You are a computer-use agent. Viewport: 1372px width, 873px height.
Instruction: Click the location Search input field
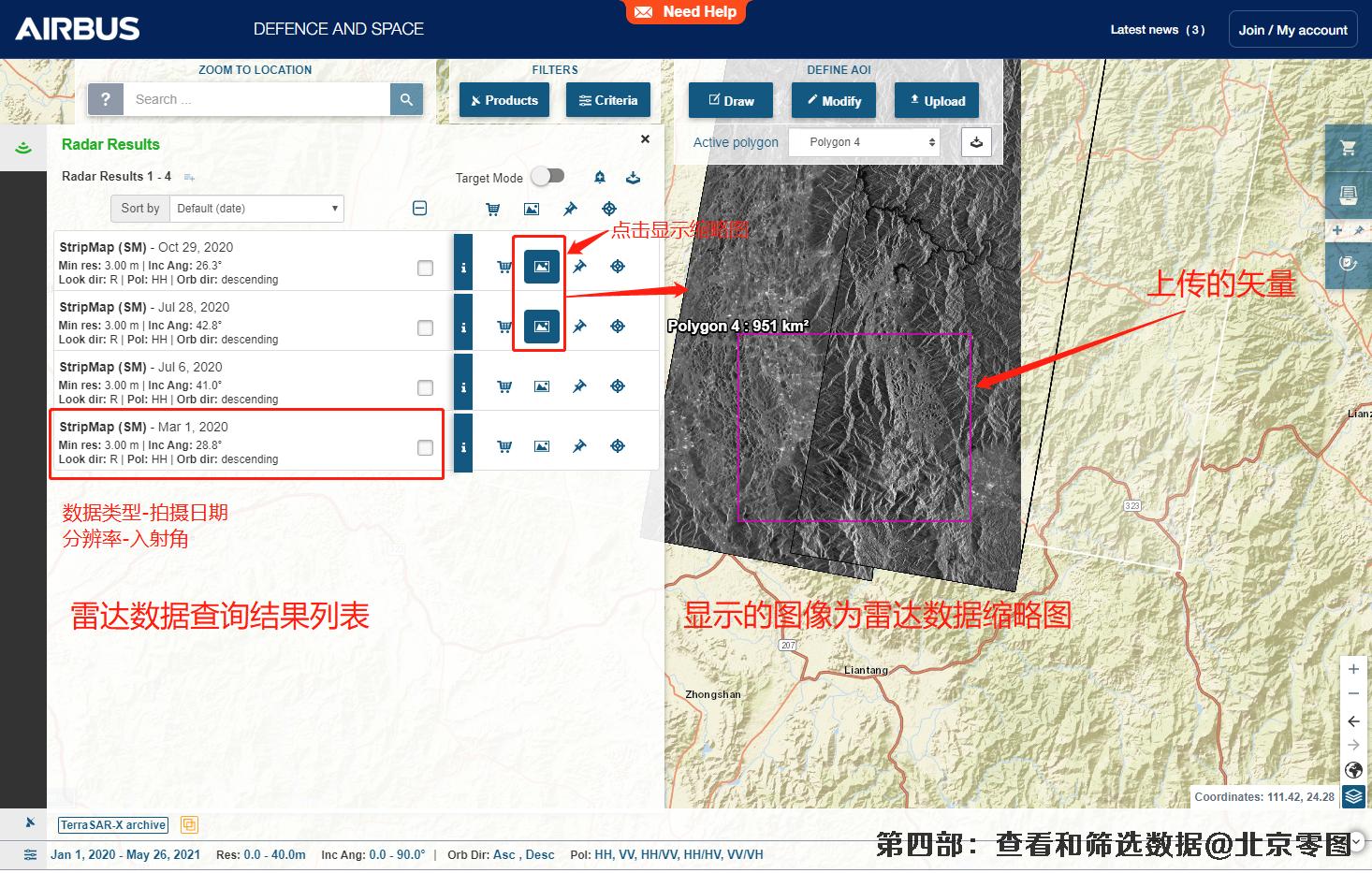(257, 99)
